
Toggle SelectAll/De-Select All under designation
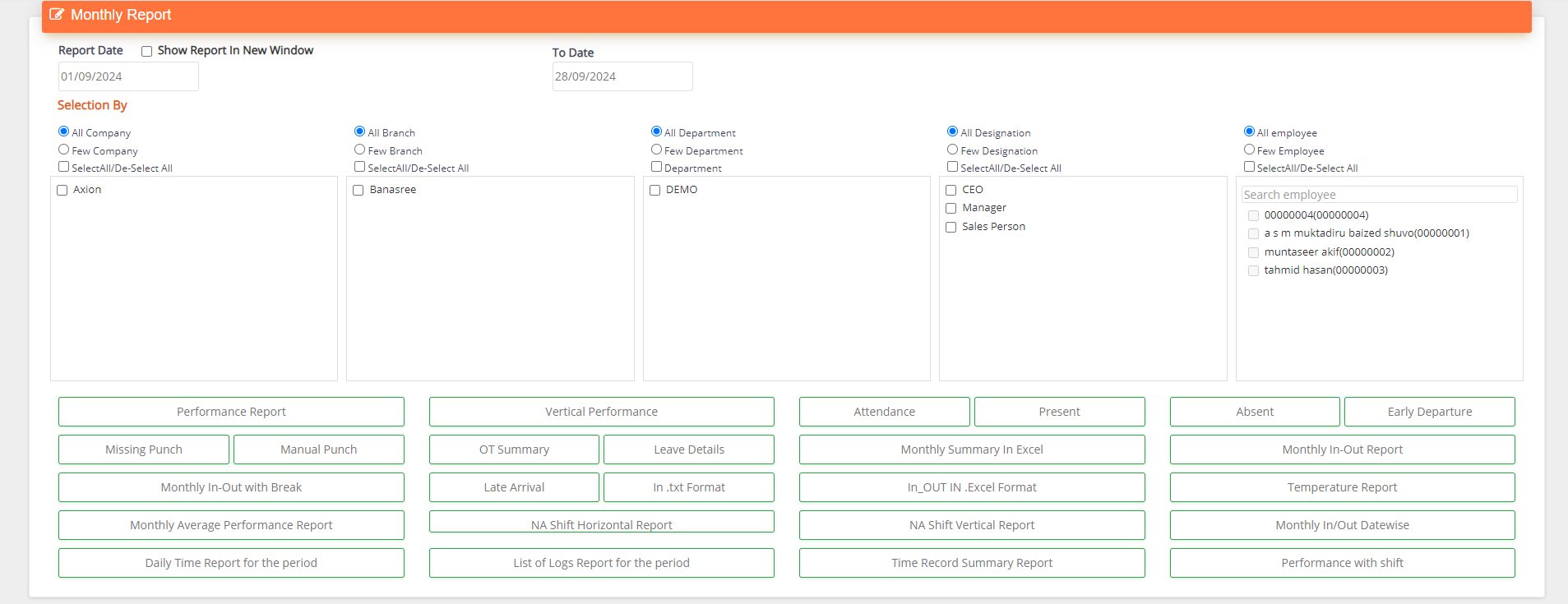952,167
